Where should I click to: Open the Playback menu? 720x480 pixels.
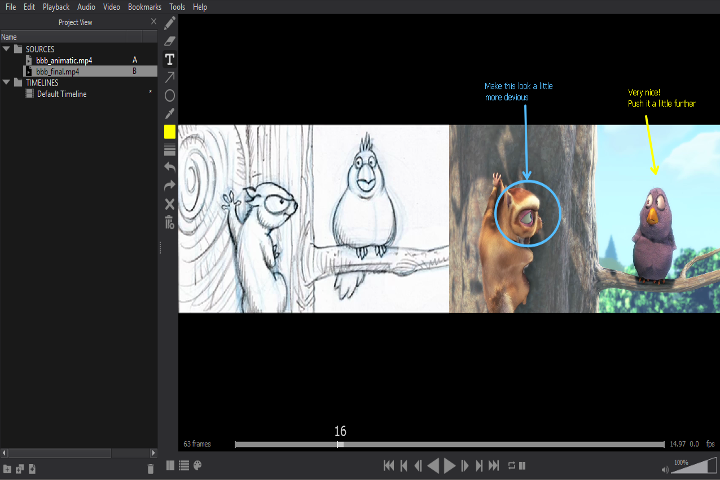(x=56, y=7)
